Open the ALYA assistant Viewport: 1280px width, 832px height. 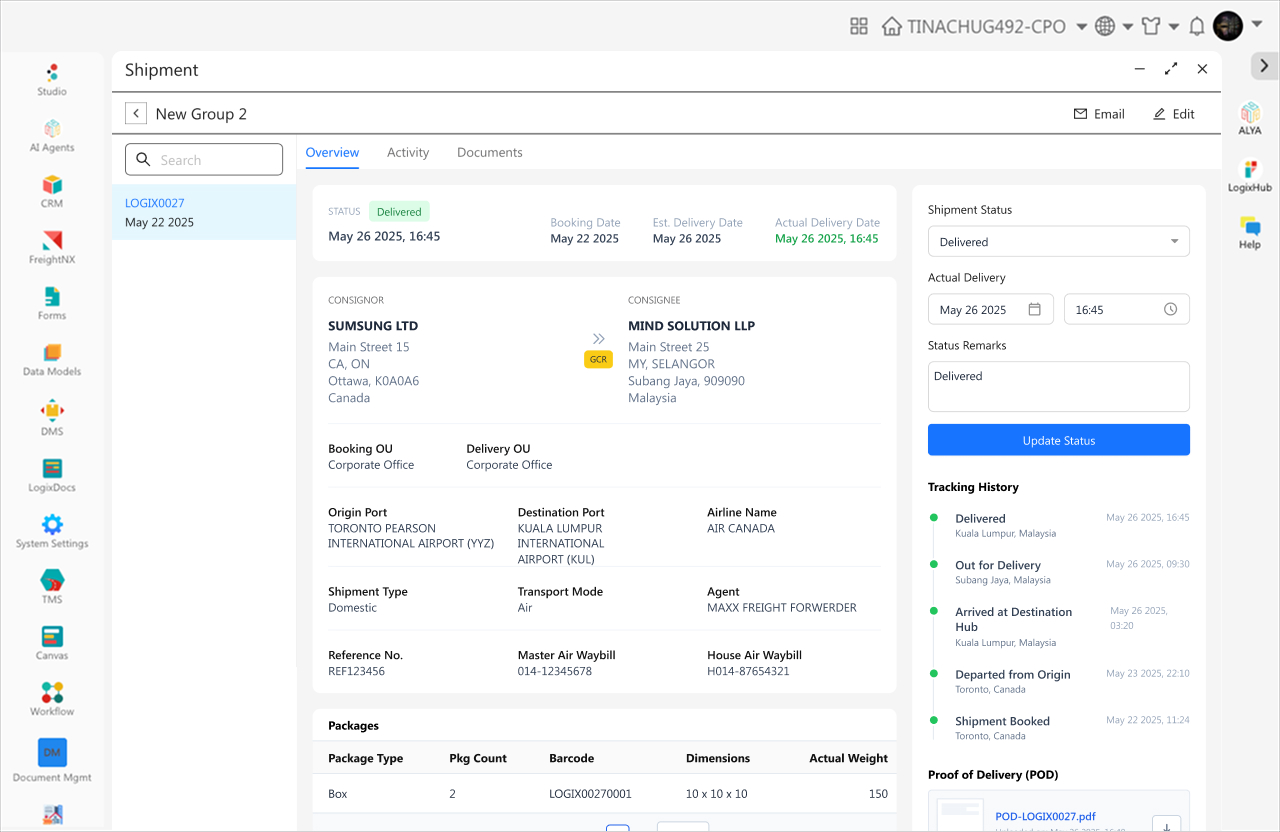click(x=1250, y=119)
